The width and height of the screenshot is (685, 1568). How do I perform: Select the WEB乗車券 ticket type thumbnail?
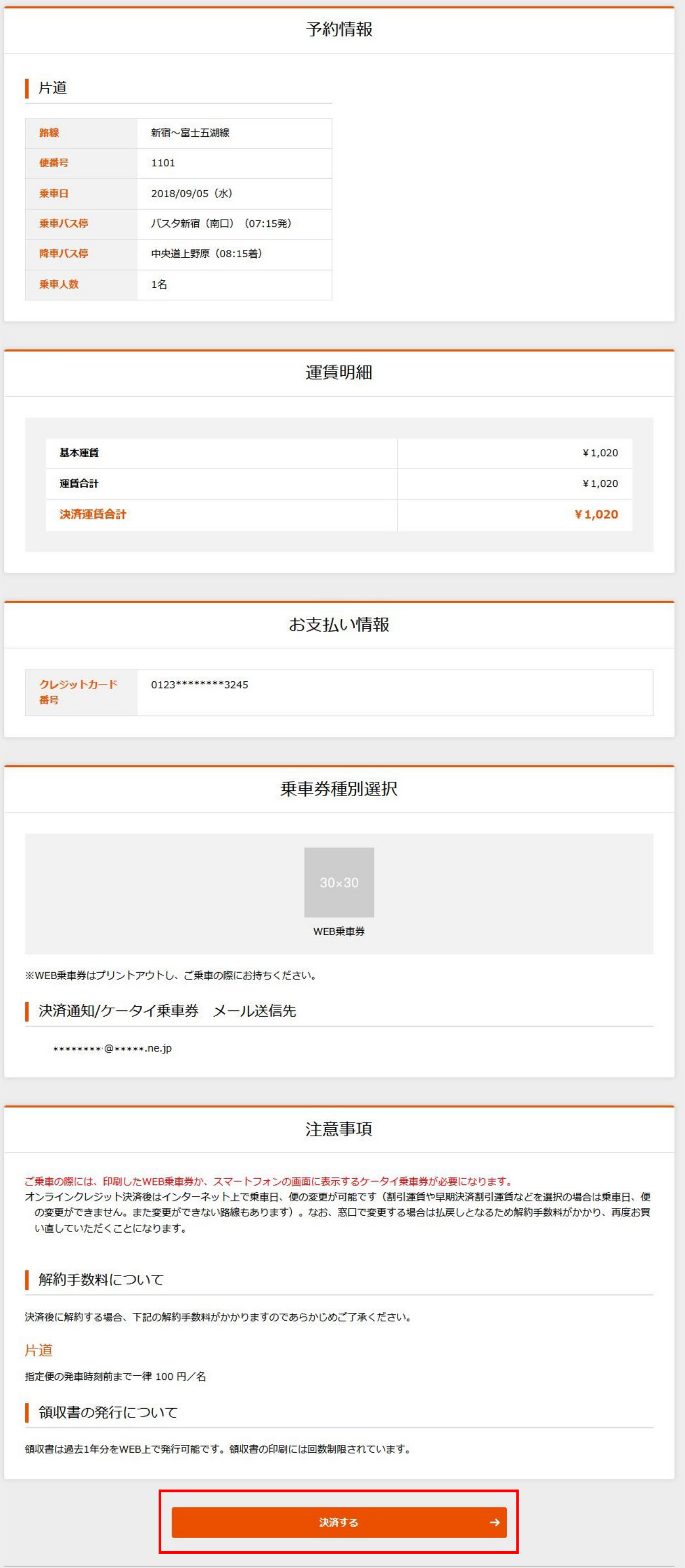pos(339,882)
